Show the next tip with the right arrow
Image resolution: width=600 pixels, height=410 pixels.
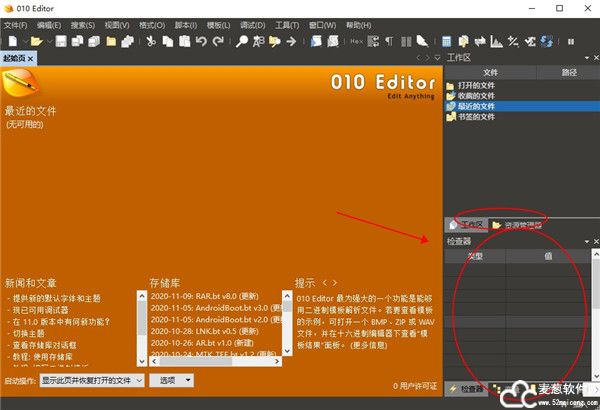[x=334, y=283]
